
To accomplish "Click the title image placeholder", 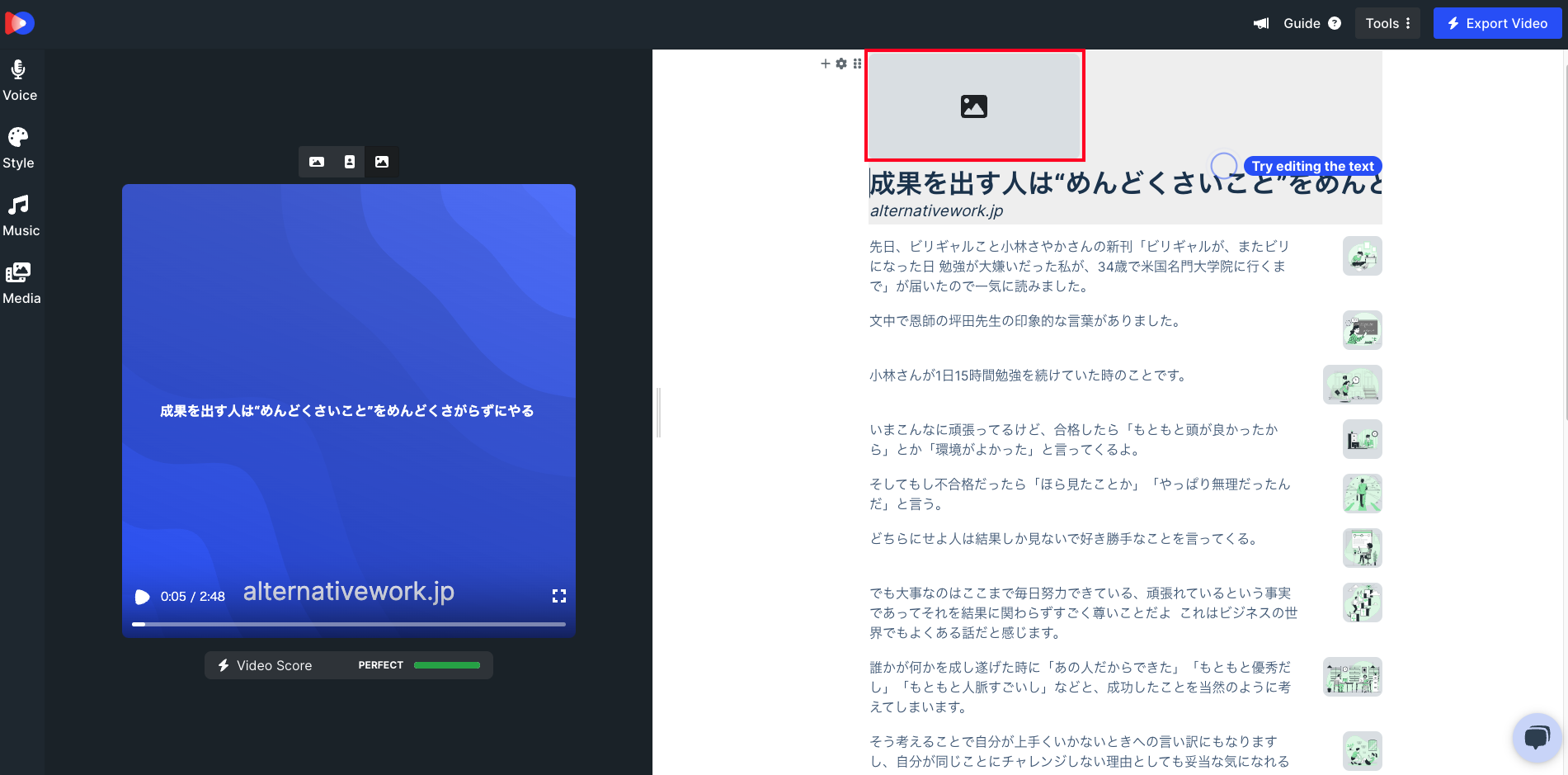I will [974, 106].
